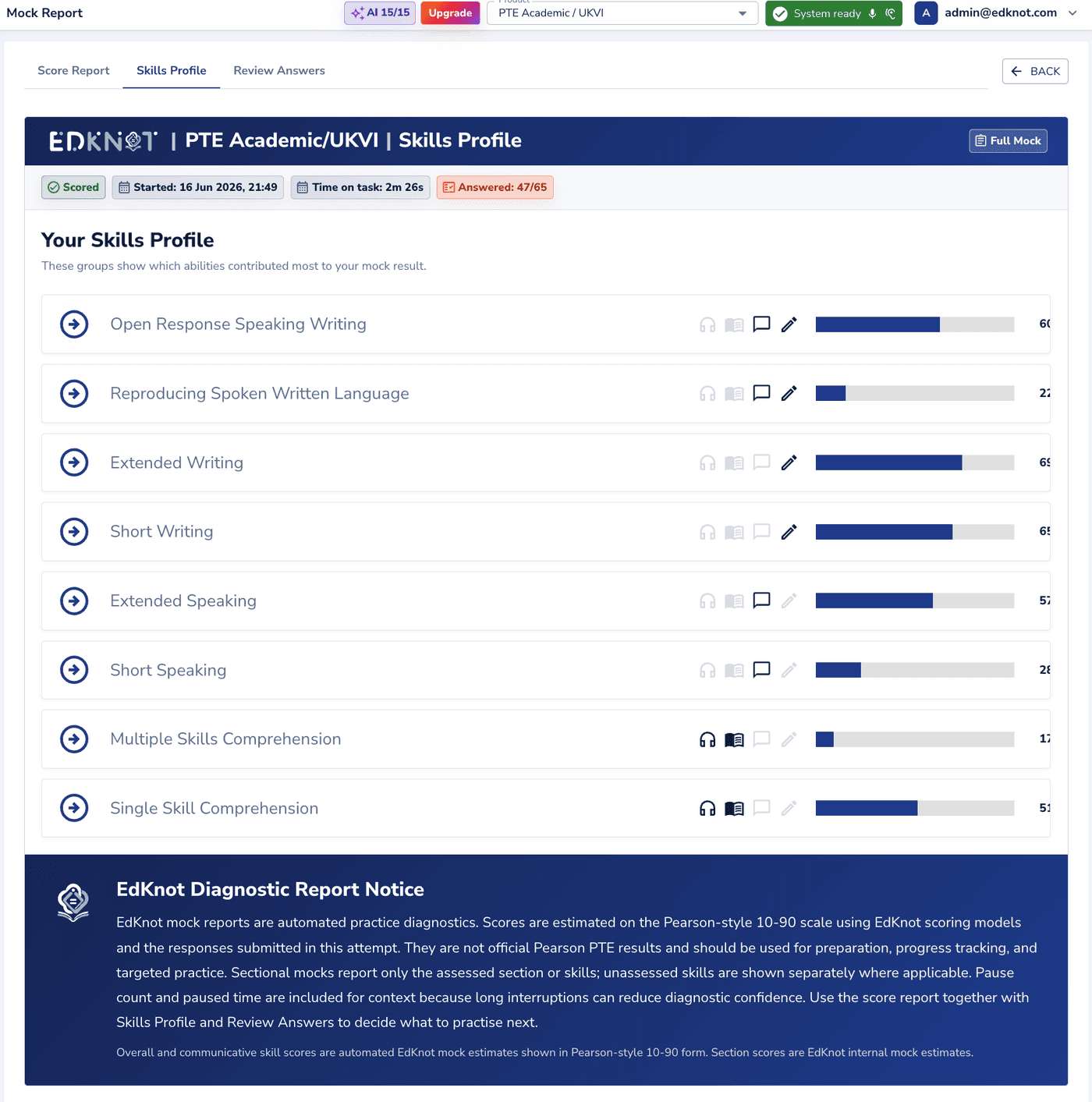
Task: Click the microphone icon in System ready
Action: tap(872, 13)
